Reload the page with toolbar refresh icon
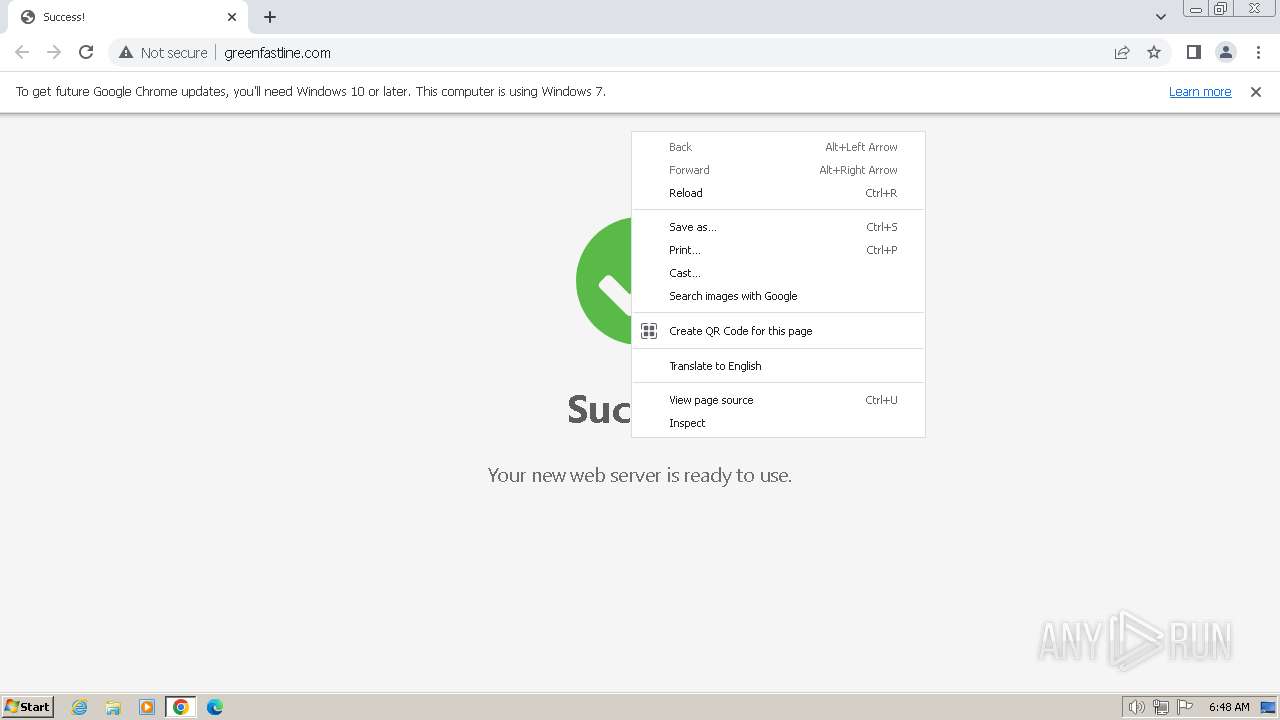 click(86, 52)
